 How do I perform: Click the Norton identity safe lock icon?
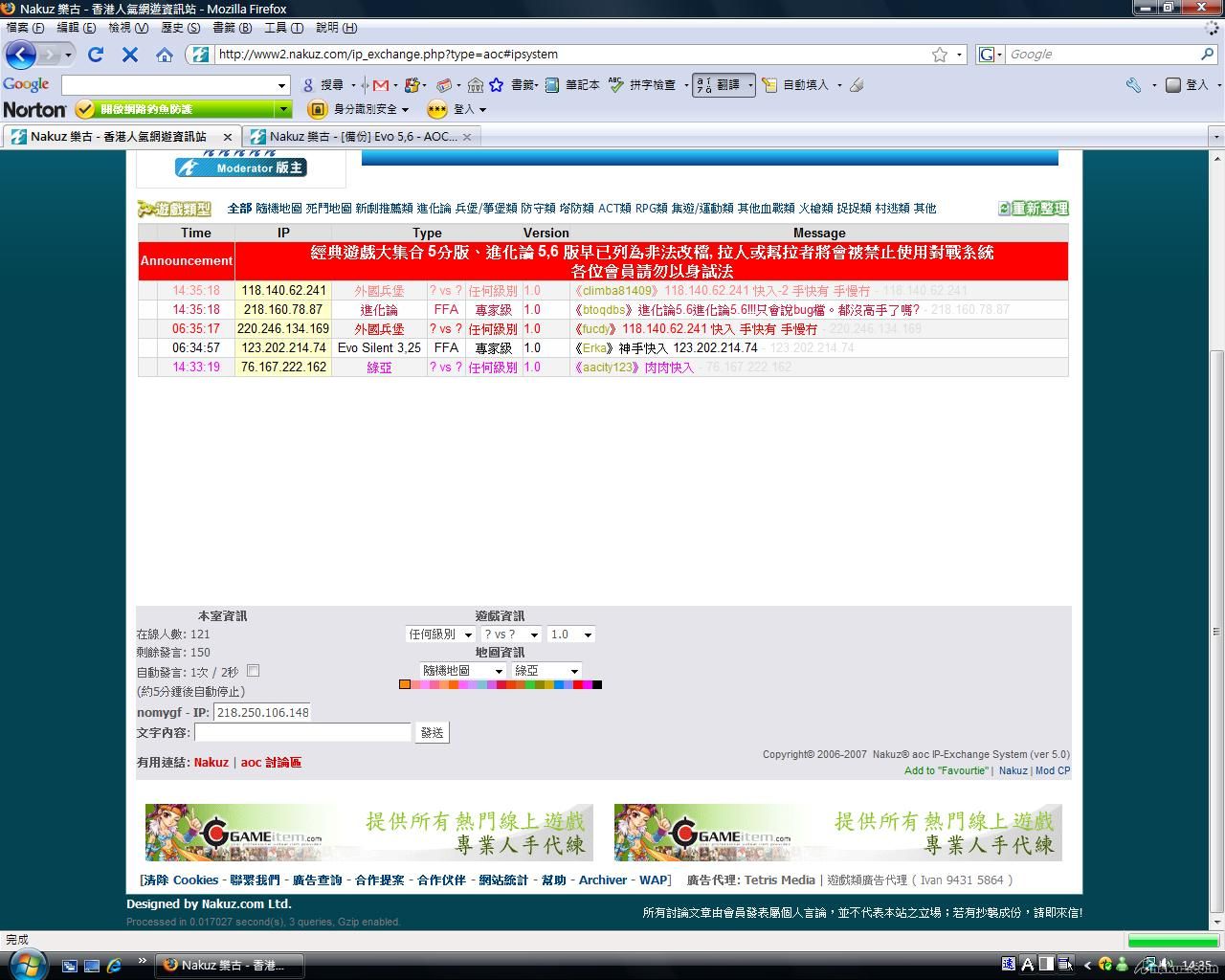tap(317, 109)
